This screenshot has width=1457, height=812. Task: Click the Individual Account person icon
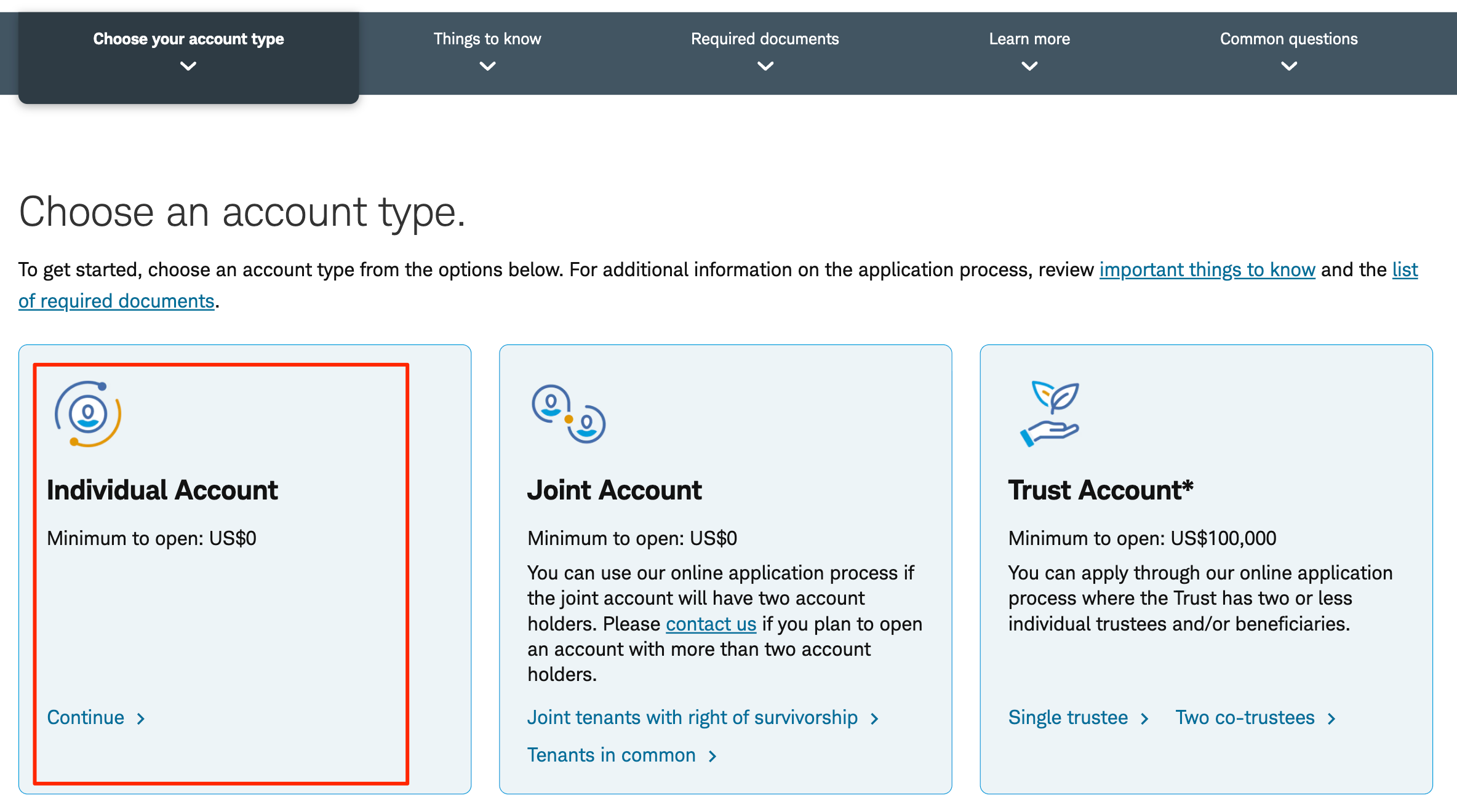pyautogui.click(x=88, y=414)
